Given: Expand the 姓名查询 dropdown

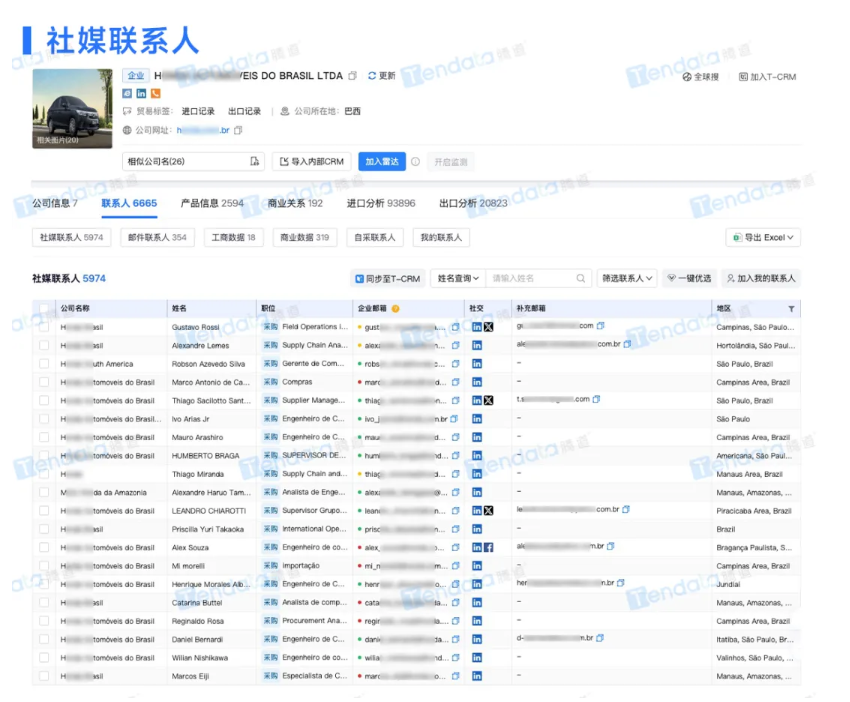Looking at the screenshot, I should point(458,278).
